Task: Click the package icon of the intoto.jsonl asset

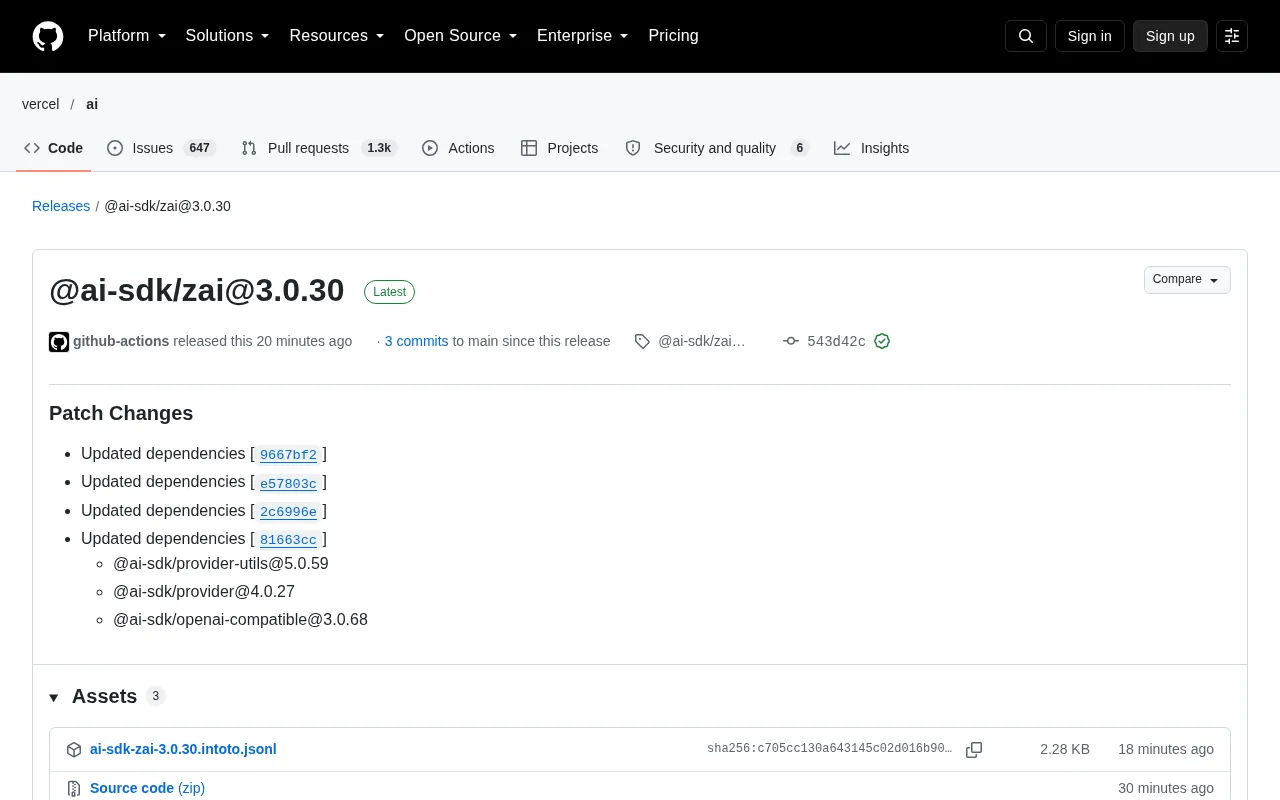Action: coord(74,749)
